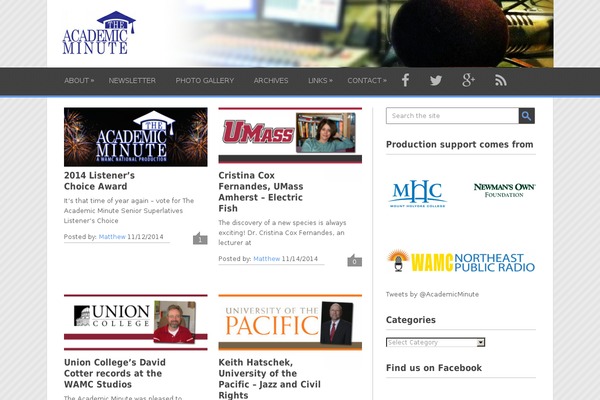Viewport: 600px width, 400px height.
Task: Open Cristina Cox Fernandes Electric Fish post title
Action: (x=261, y=192)
